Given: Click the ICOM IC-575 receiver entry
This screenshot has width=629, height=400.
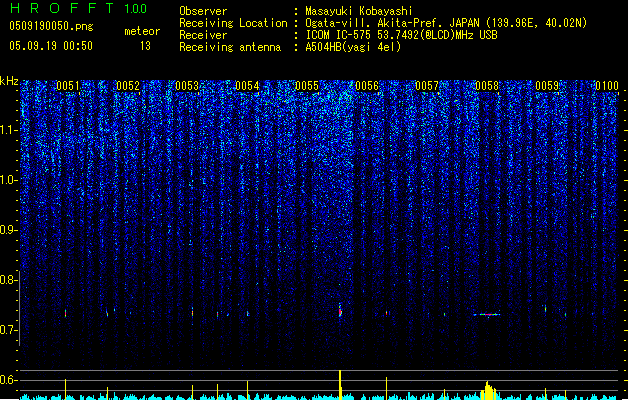Looking at the screenshot, I should click(402, 35).
